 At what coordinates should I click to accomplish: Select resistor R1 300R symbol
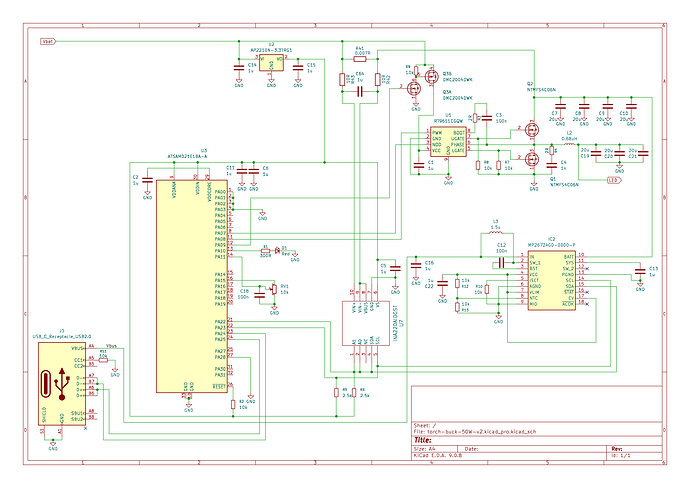click(265, 251)
